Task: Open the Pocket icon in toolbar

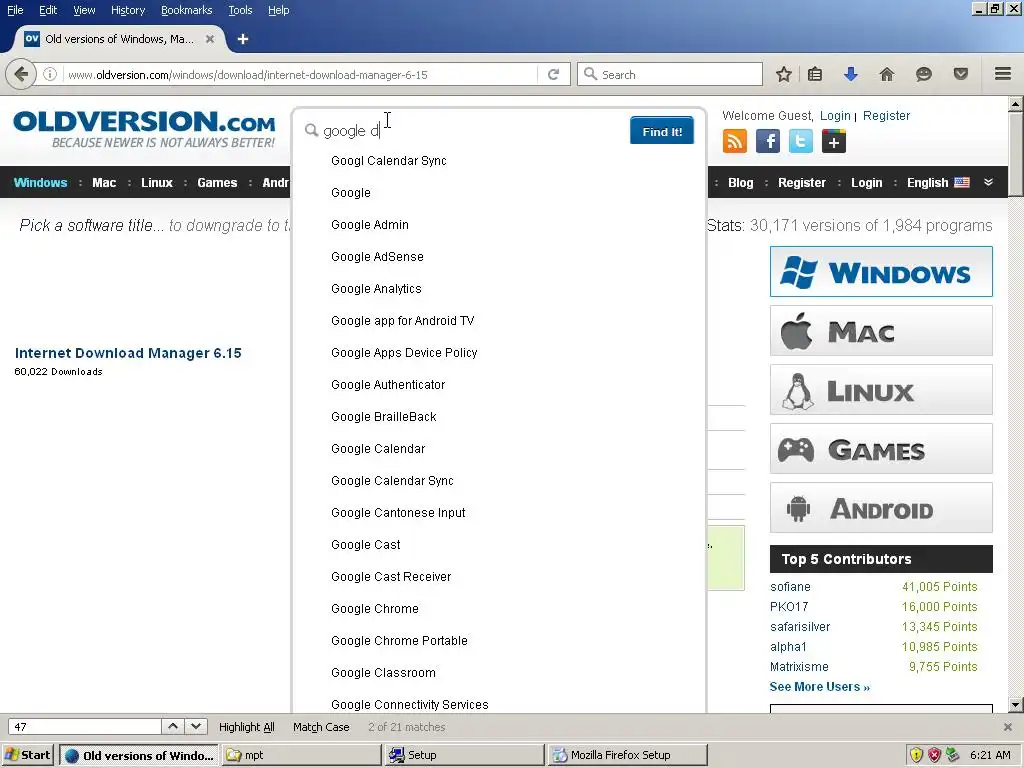Action: (961, 74)
